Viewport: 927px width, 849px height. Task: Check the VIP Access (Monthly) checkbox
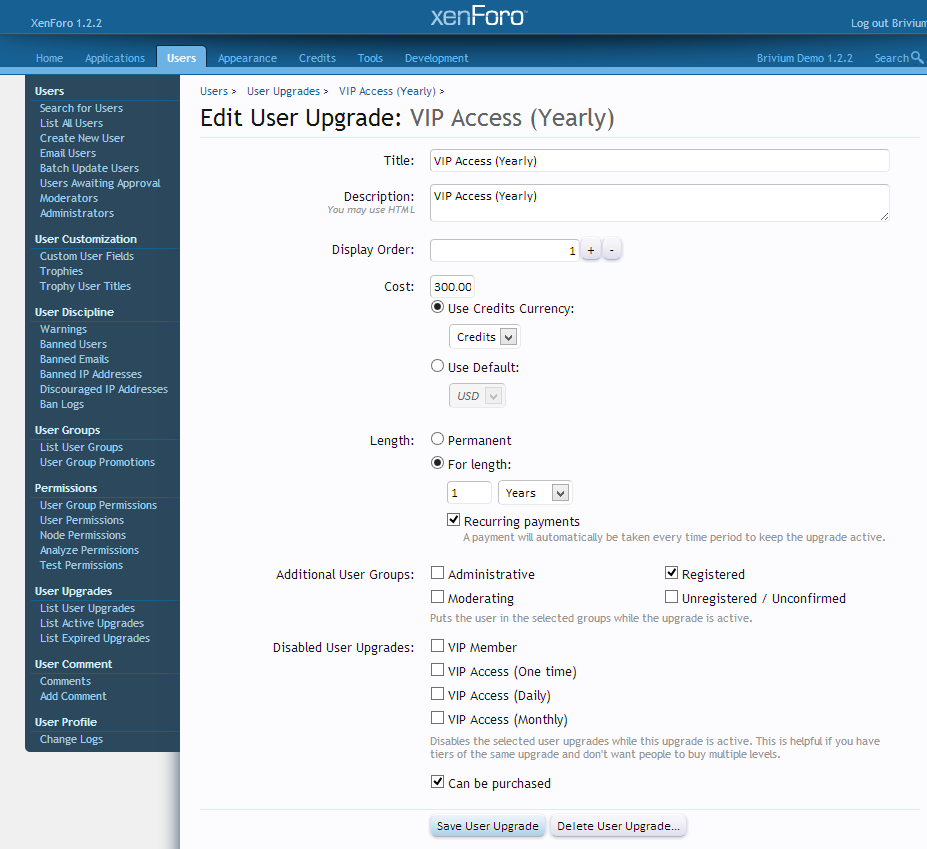pyautogui.click(x=438, y=718)
